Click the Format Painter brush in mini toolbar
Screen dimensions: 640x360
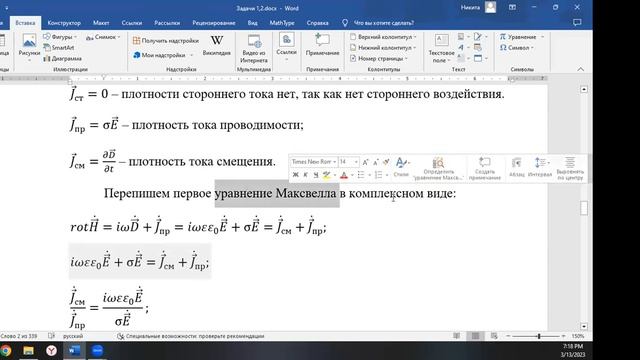coord(386,162)
